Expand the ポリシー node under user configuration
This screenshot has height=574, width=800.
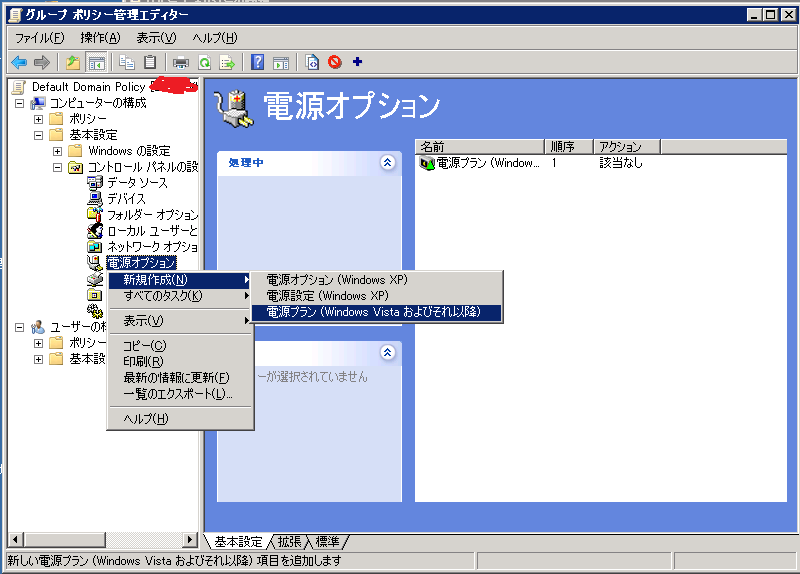[x=38, y=343]
